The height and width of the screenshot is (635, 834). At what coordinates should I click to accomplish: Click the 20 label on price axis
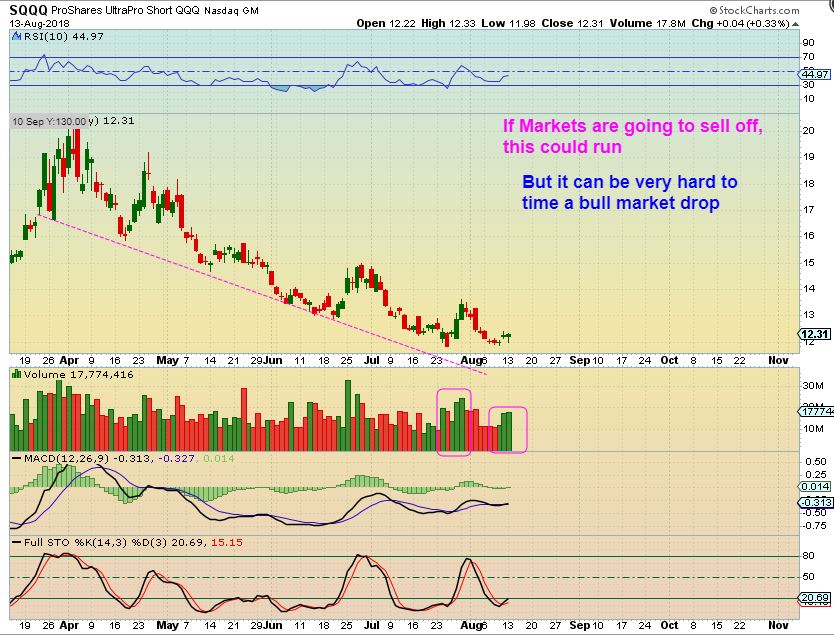808,130
